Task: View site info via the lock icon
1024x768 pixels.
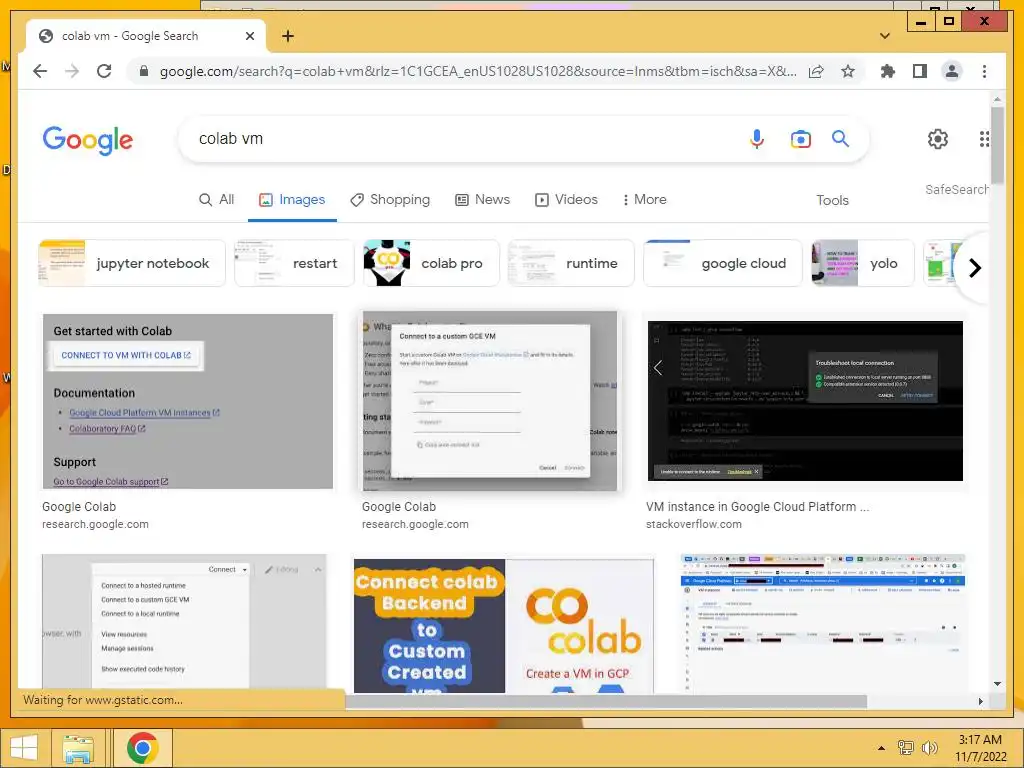Action: 144,71
